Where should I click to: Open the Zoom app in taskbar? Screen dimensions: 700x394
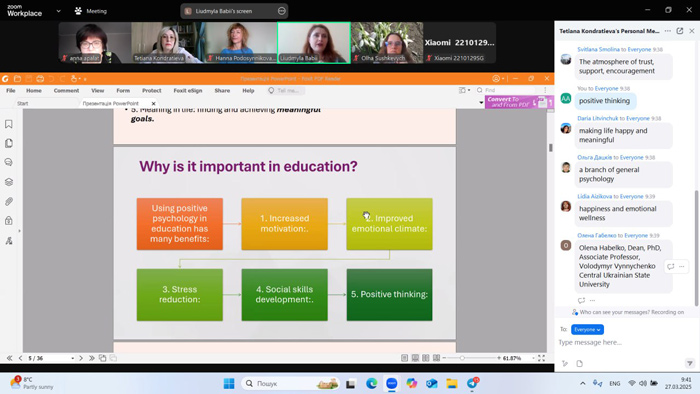point(392,383)
